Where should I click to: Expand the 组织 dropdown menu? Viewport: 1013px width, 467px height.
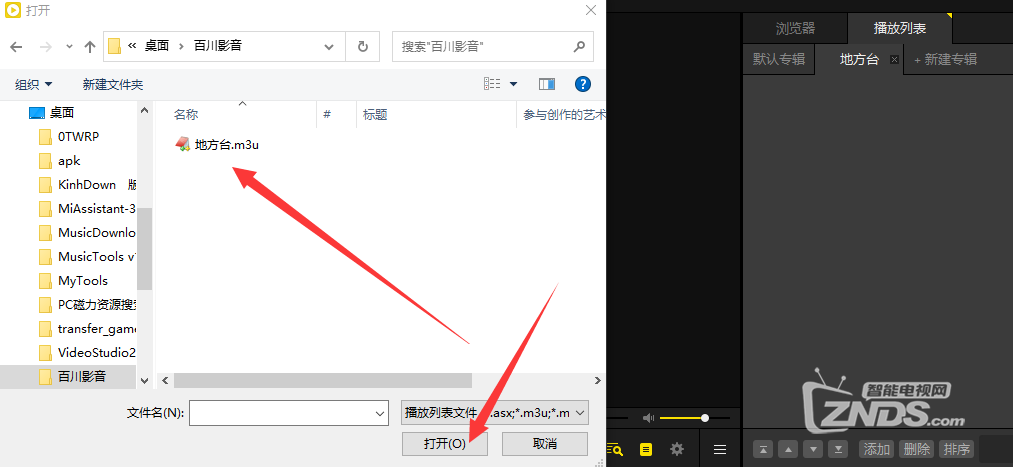(34, 85)
